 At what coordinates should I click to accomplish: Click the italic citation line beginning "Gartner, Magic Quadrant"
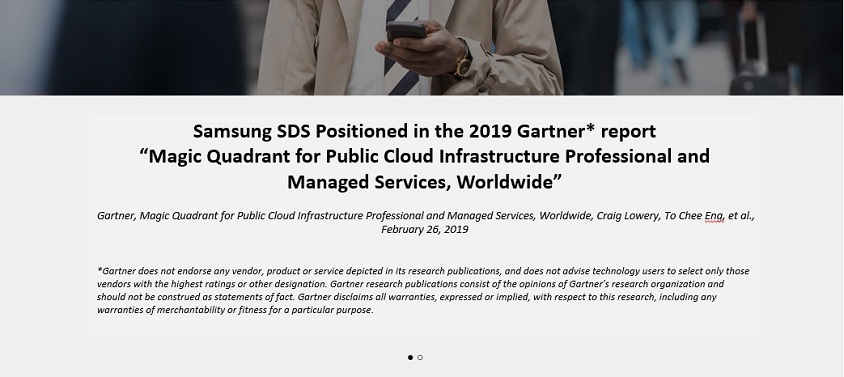coord(426,216)
